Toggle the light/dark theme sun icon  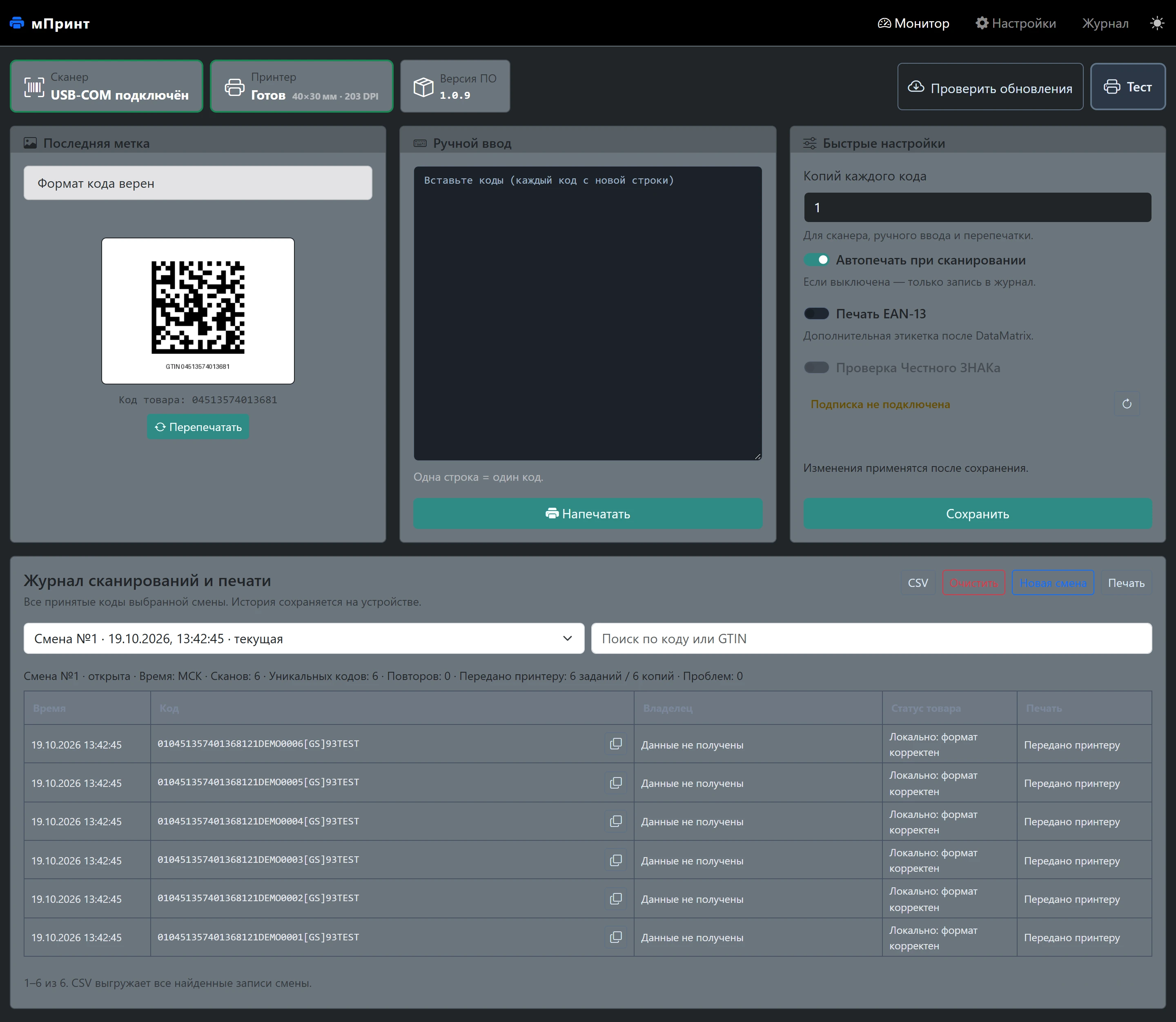click(1156, 23)
